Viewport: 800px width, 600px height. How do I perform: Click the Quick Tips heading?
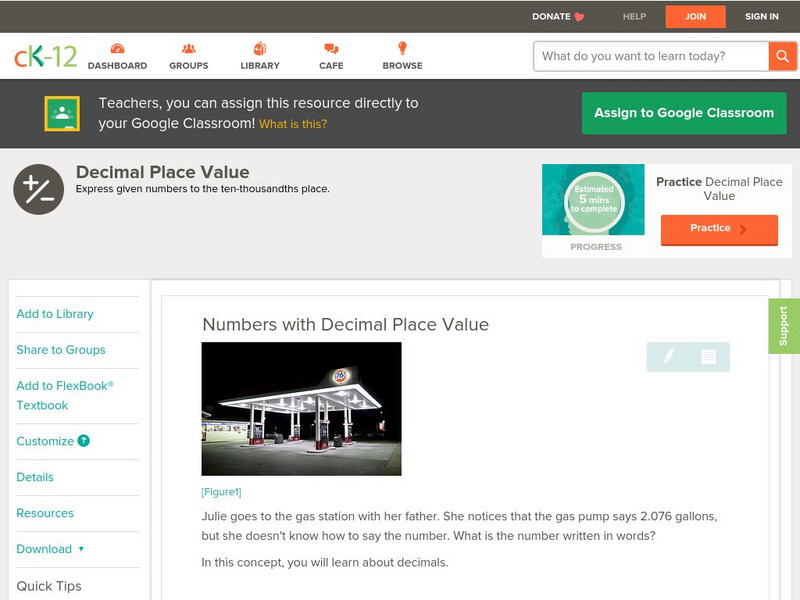click(49, 586)
